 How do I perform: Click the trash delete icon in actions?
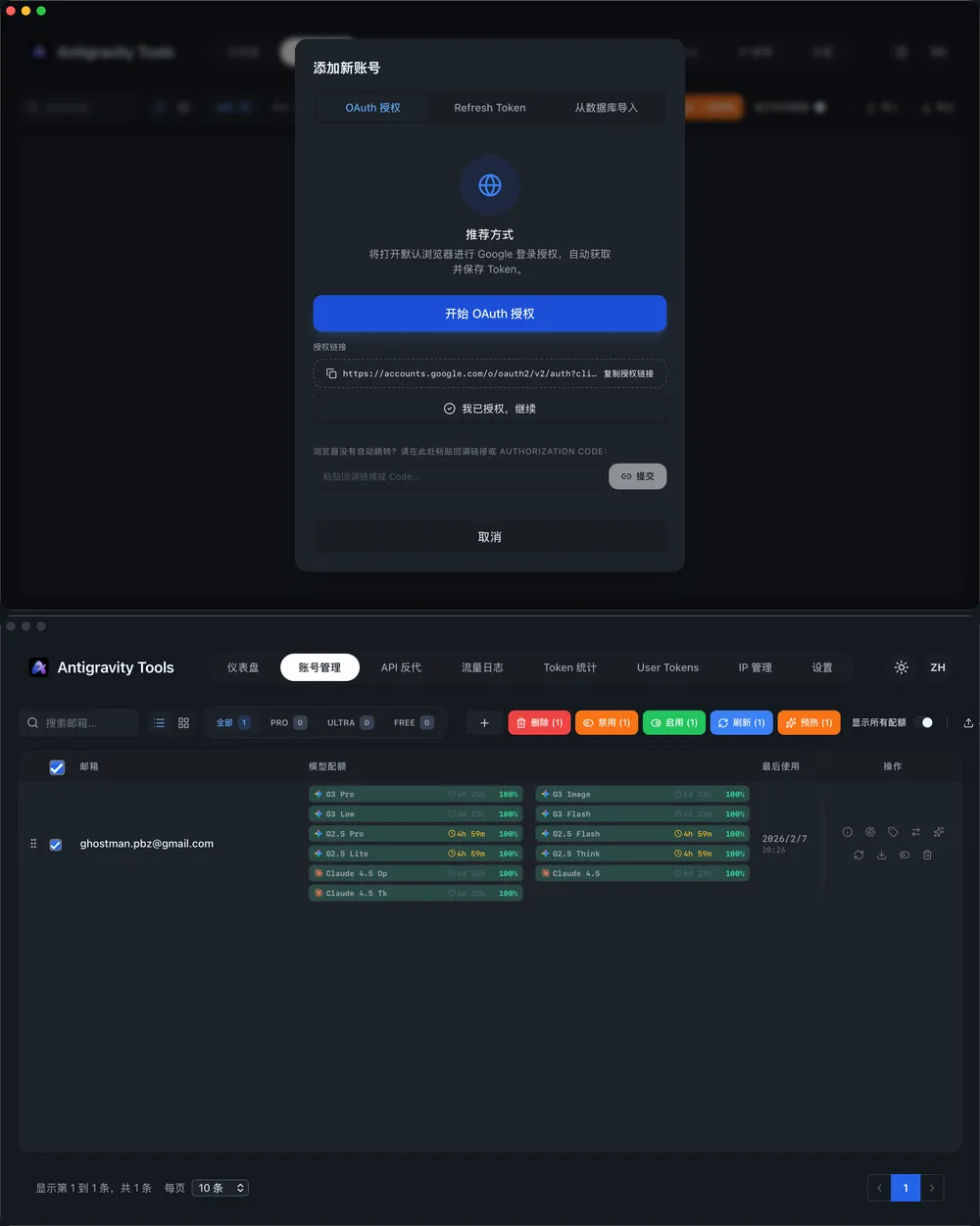click(x=927, y=855)
